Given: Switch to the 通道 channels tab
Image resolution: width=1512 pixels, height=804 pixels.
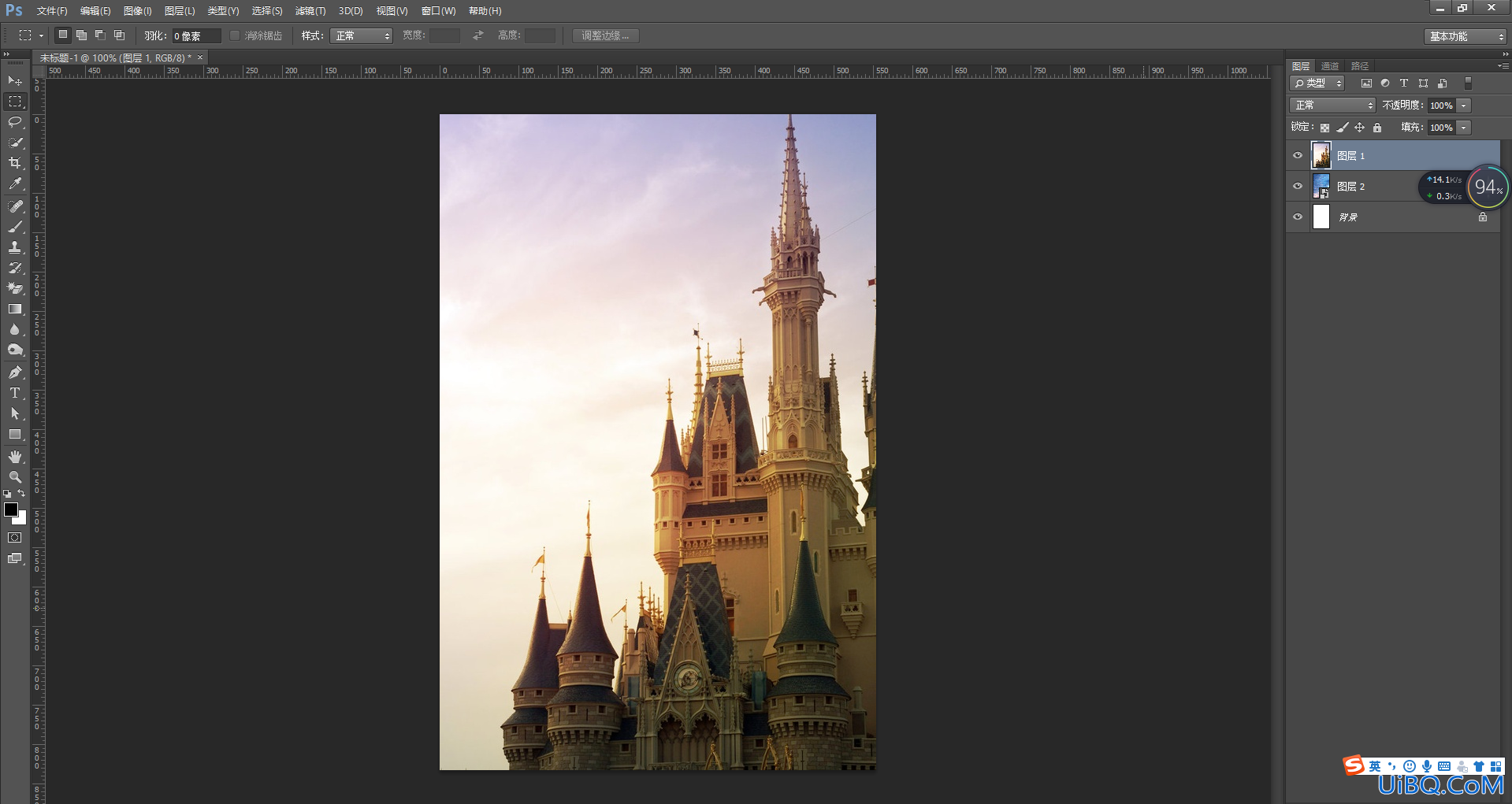Looking at the screenshot, I should click(1330, 66).
